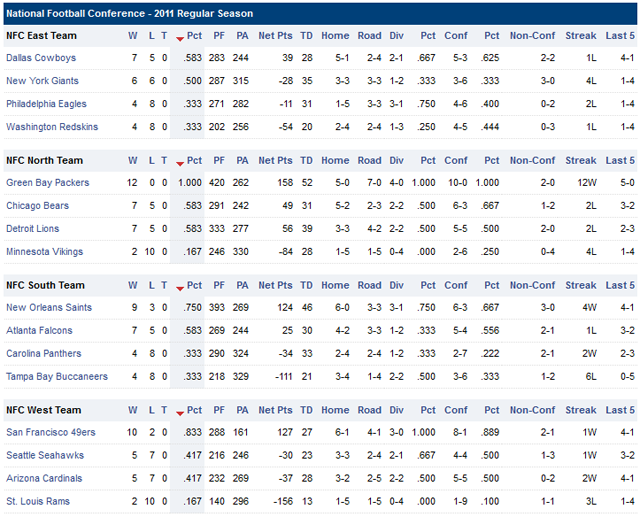Open the New York Giants link
640x517 pixels.
point(42,81)
